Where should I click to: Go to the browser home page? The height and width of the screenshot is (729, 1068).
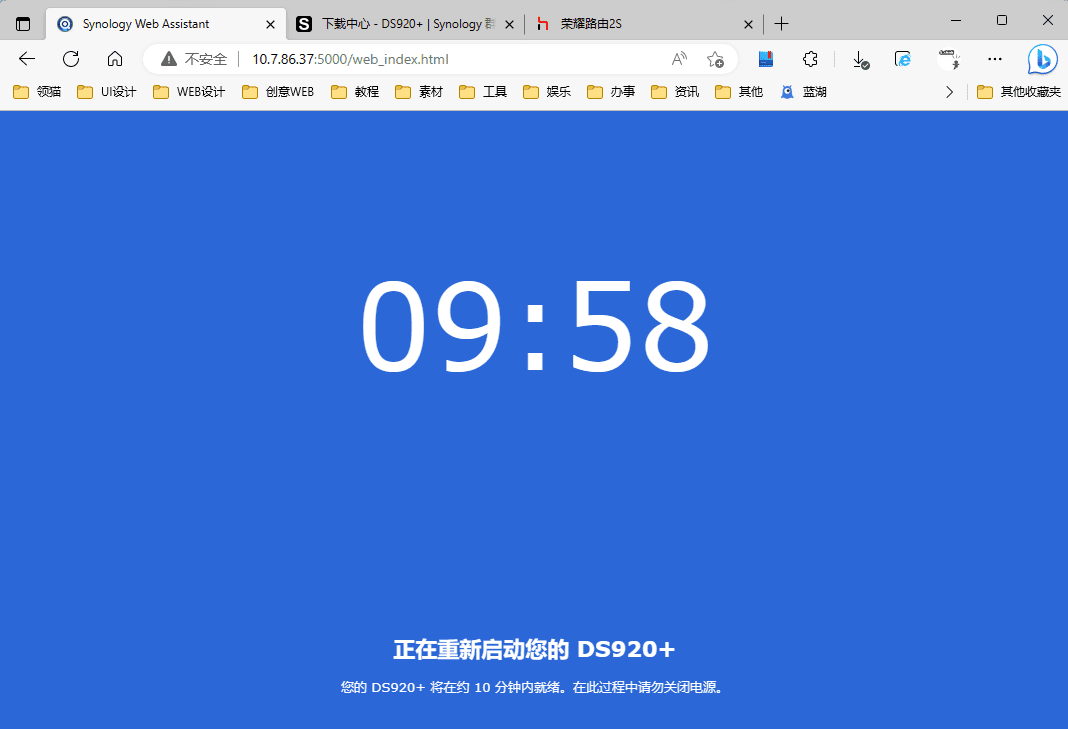pyautogui.click(x=115, y=59)
